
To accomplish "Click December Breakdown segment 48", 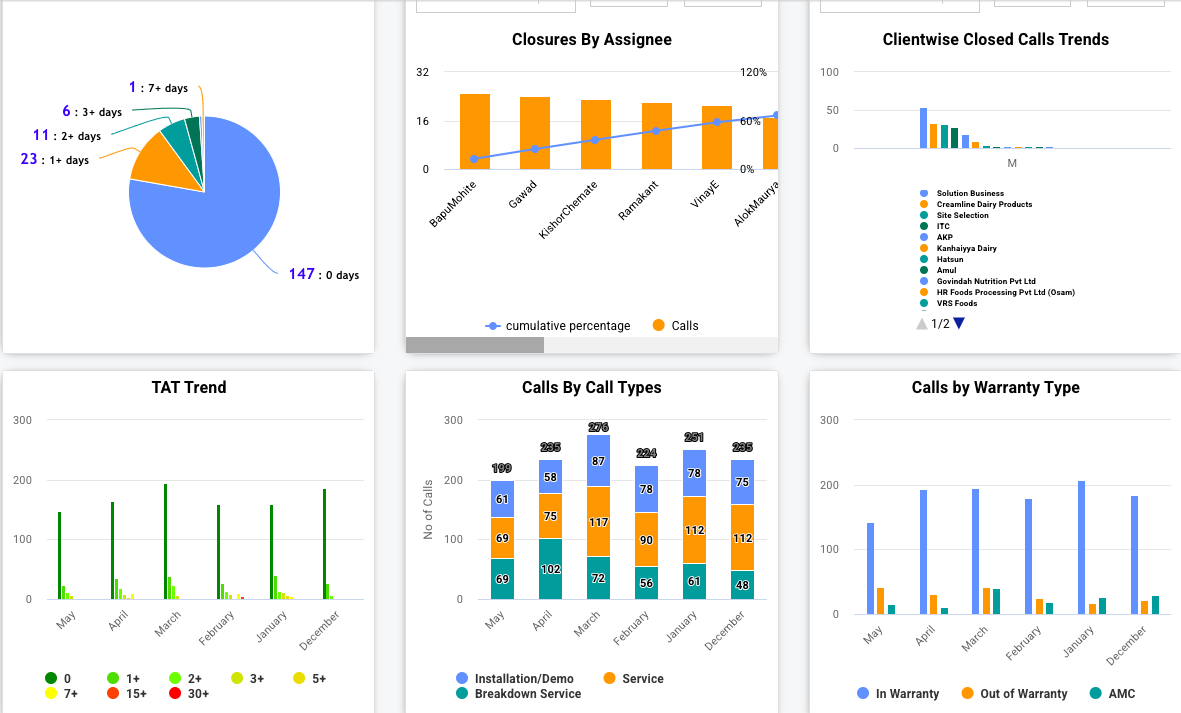I will coord(743,585).
